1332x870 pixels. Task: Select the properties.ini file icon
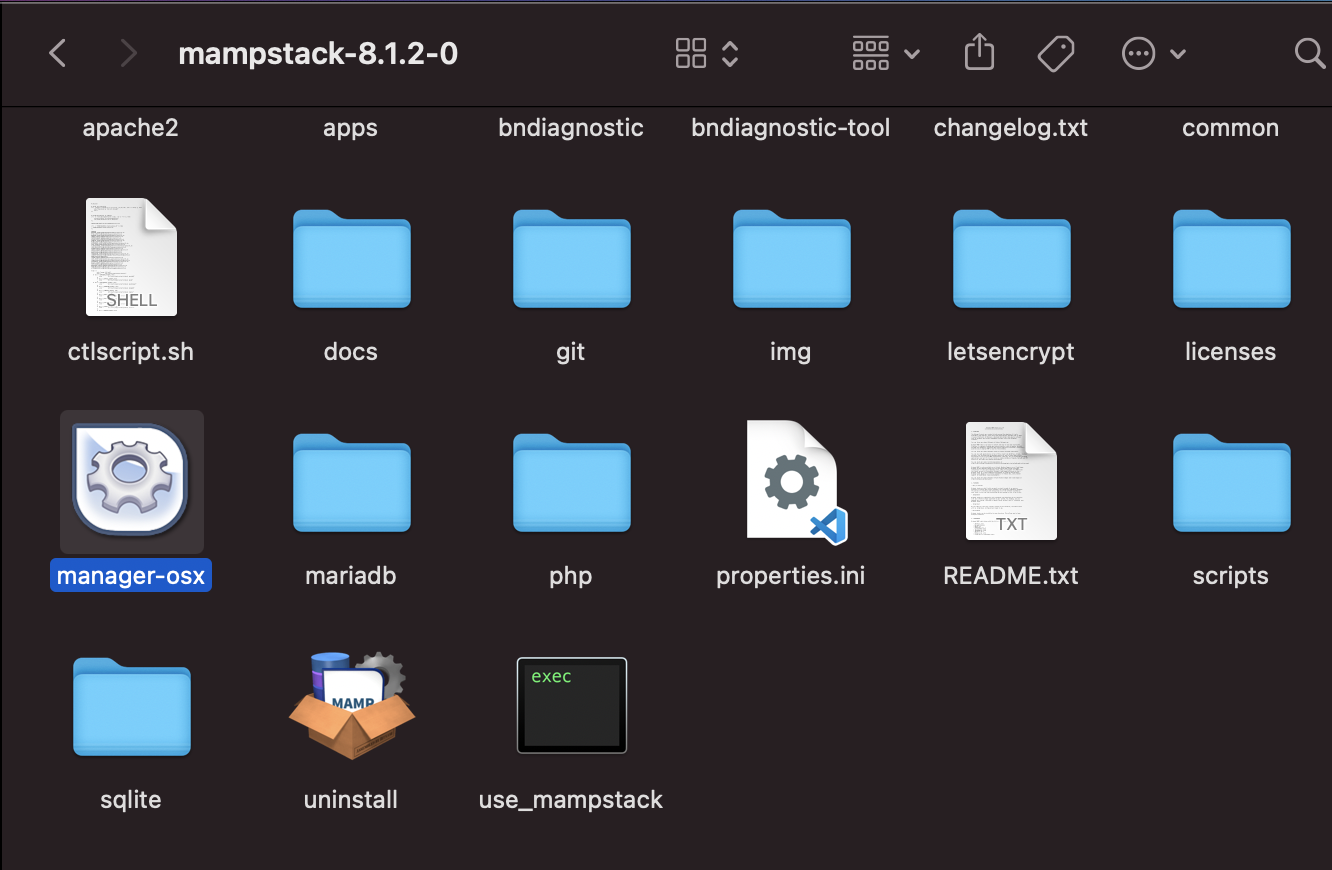(797, 482)
